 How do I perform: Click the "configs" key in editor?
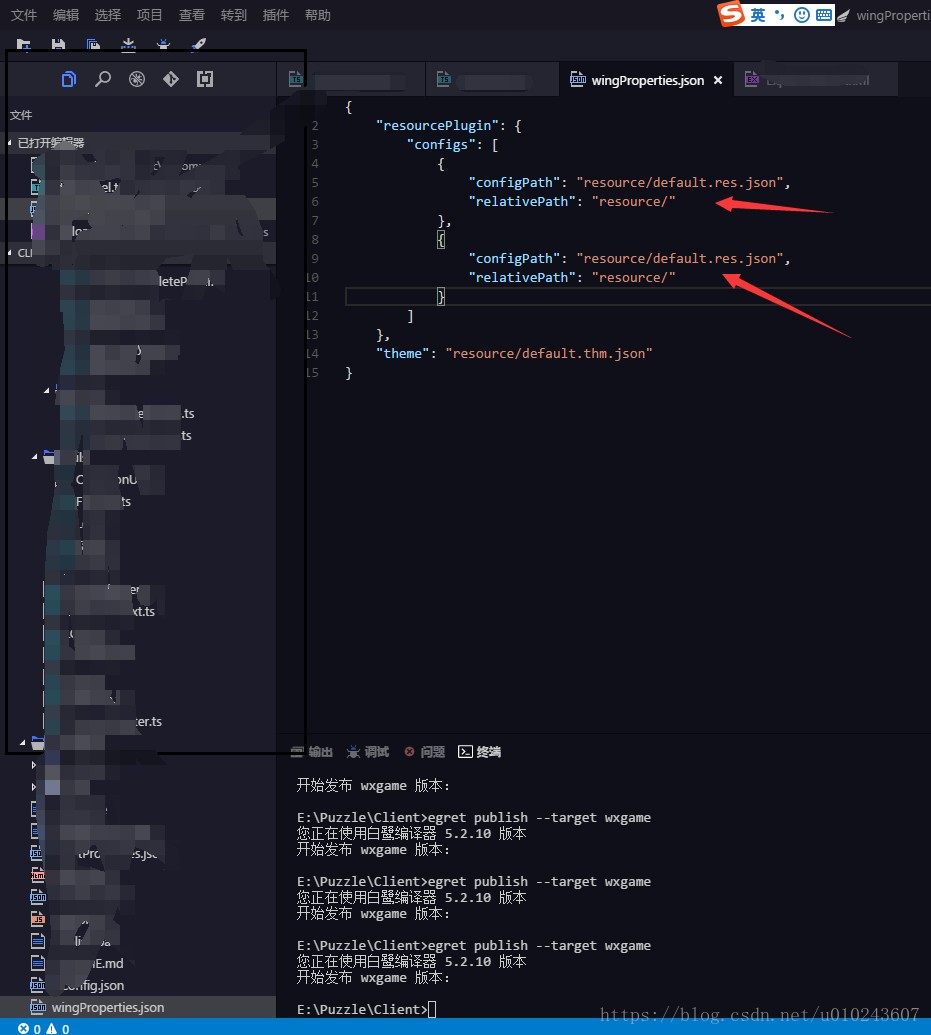coord(441,145)
